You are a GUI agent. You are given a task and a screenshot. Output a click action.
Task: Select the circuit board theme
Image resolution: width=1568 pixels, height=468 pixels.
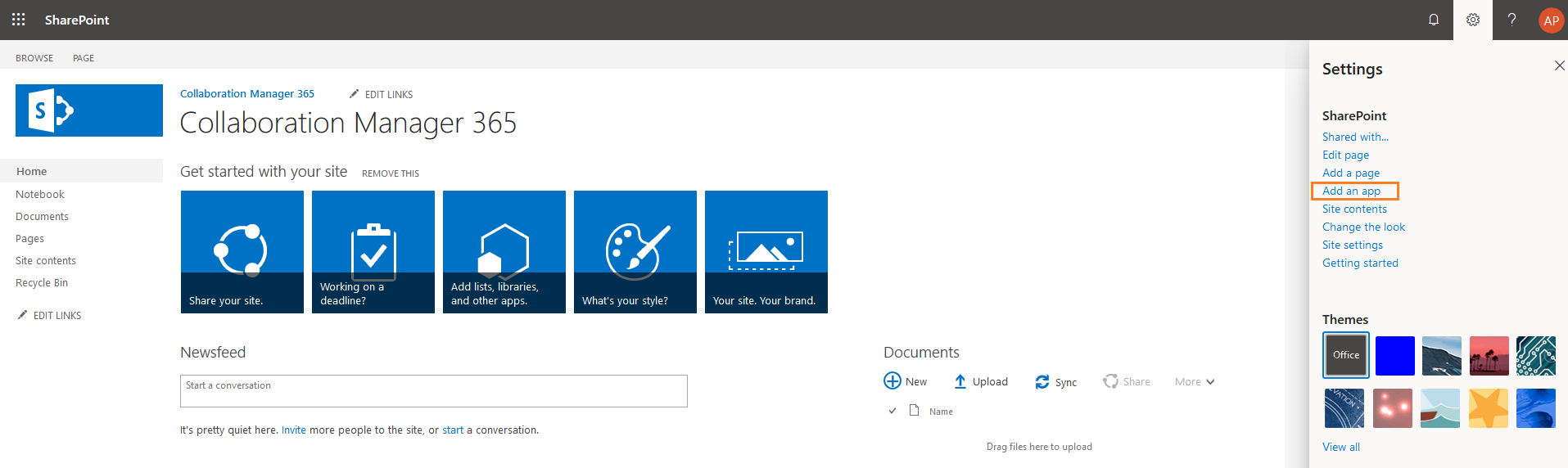(x=1536, y=356)
